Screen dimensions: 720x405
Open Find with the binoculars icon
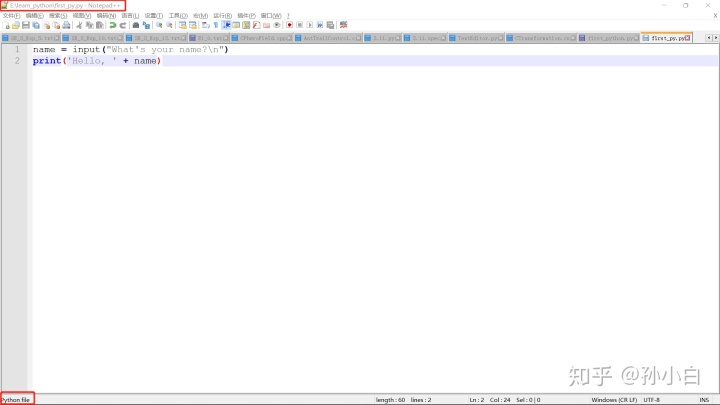(x=136, y=25)
